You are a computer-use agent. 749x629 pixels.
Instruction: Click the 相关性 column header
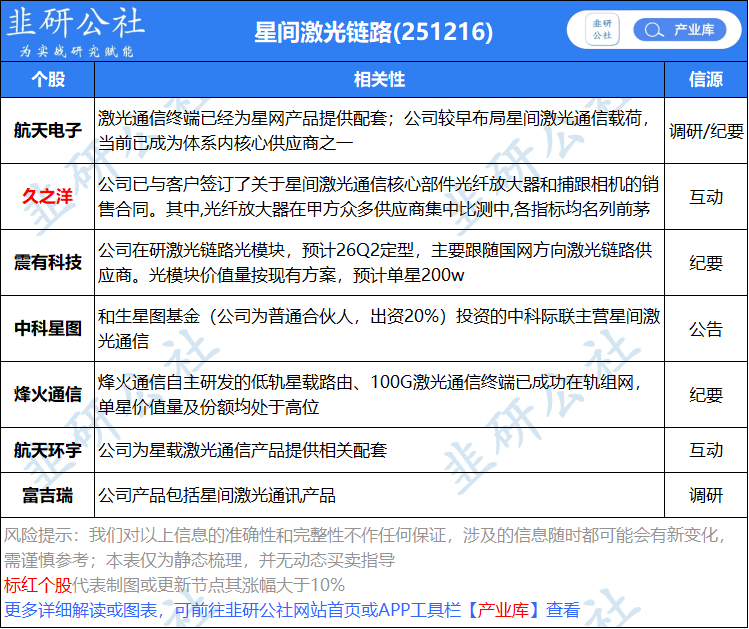click(x=379, y=79)
